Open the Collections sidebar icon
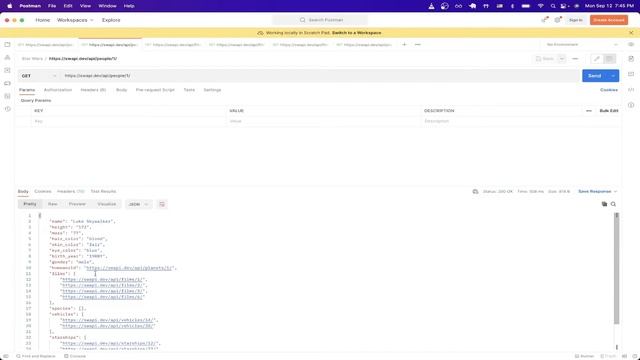Image resolution: width=640 pixels, height=360 pixels. pyautogui.click(x=7, y=44)
